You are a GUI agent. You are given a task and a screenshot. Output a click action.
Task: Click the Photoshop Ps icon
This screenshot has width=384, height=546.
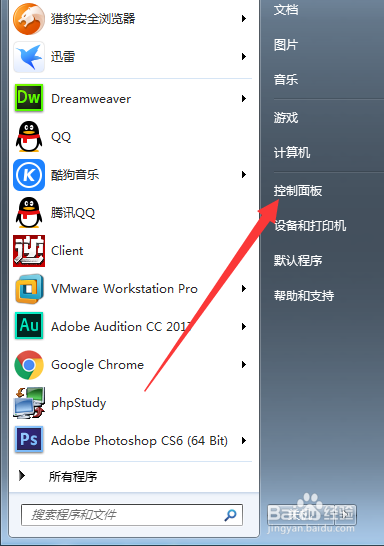[29, 439]
